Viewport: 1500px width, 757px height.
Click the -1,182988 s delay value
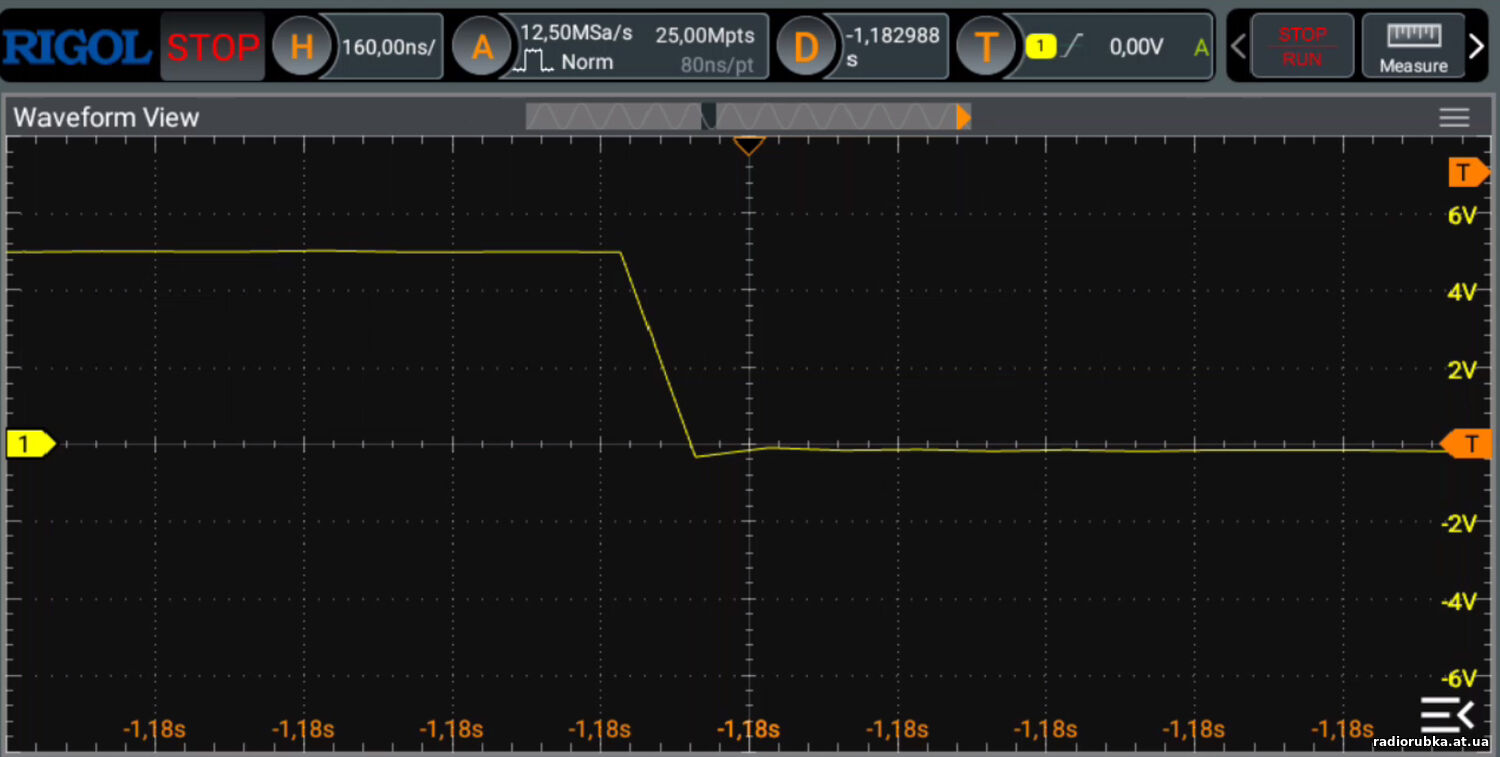tap(893, 46)
